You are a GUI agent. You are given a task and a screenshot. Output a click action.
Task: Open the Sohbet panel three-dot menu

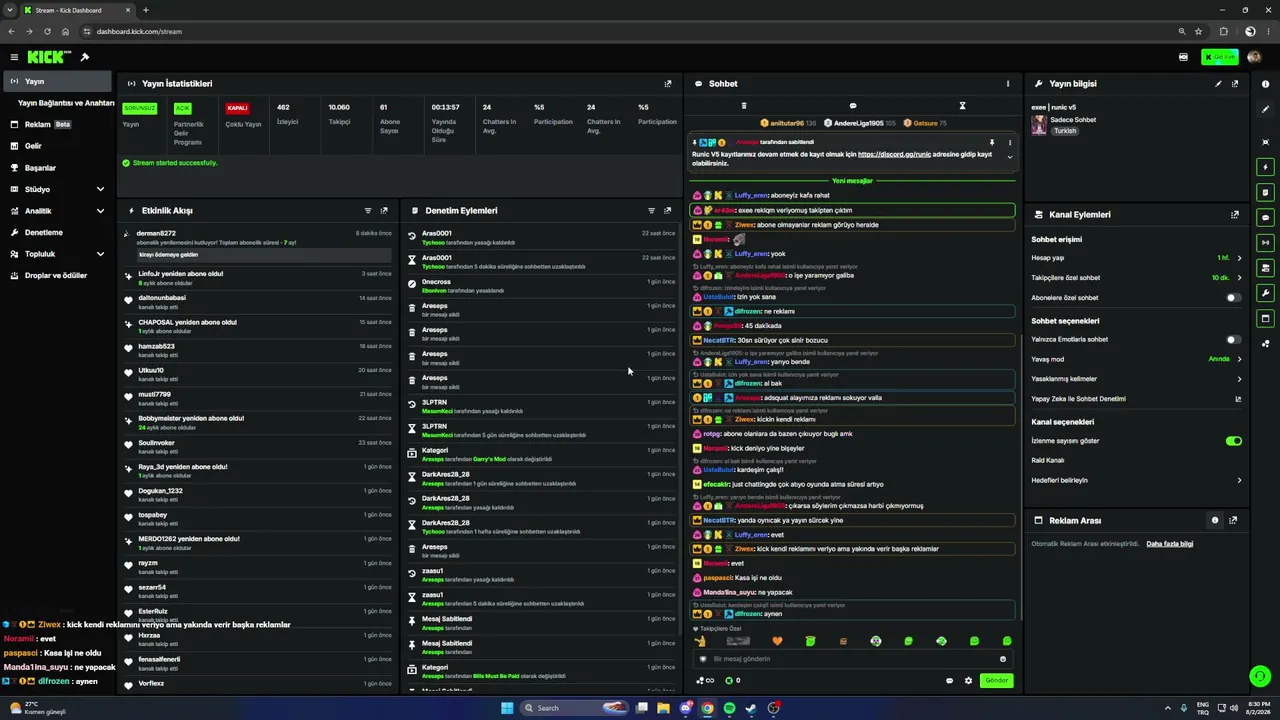click(x=1008, y=84)
